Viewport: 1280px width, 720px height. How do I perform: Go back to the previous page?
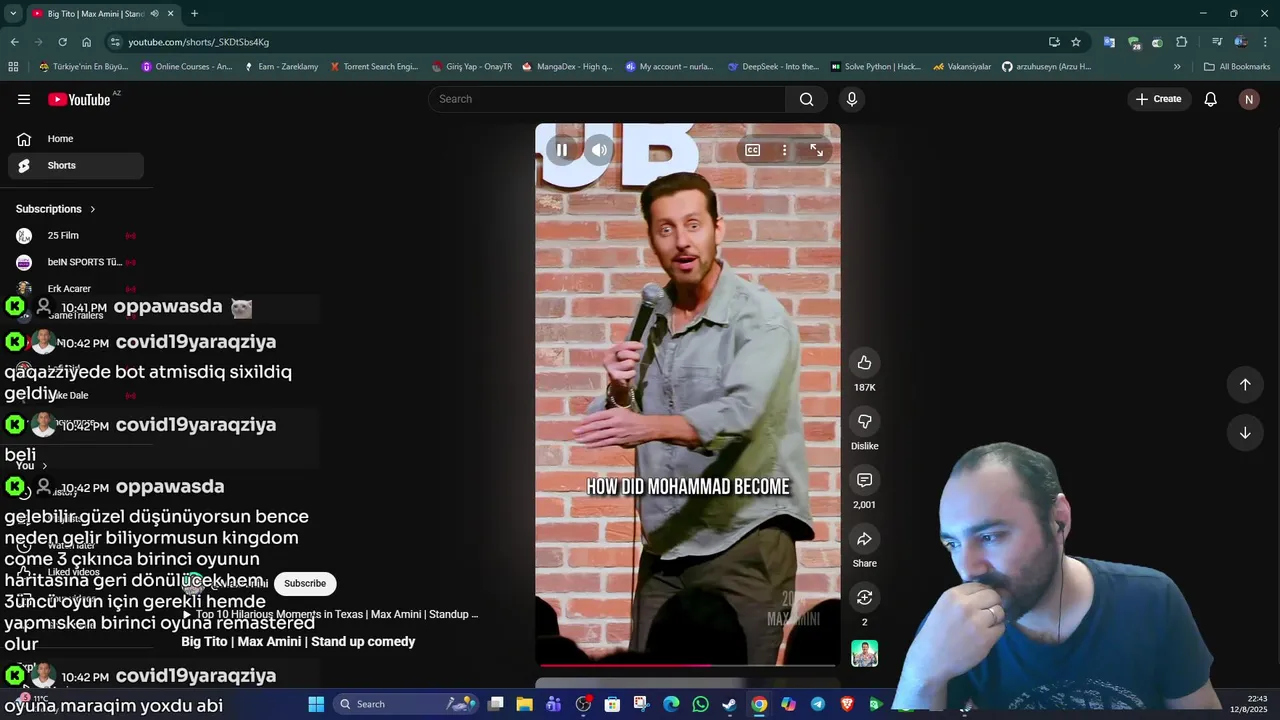pyautogui.click(x=14, y=42)
